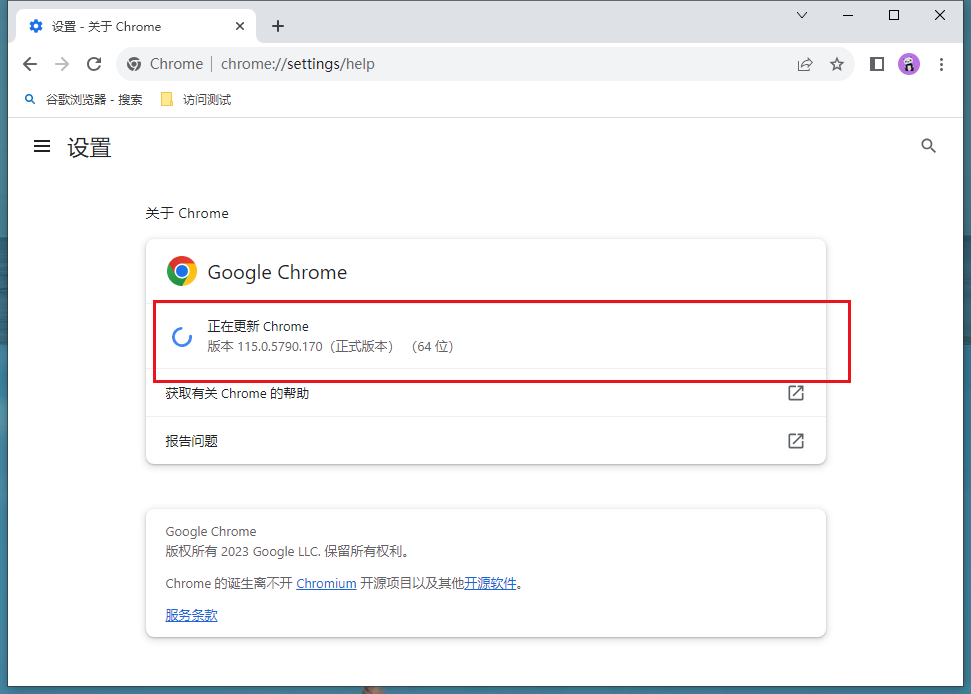Screen dimensions: 971x694
Task: Click the 关于 Chrome heading
Action: [187, 213]
